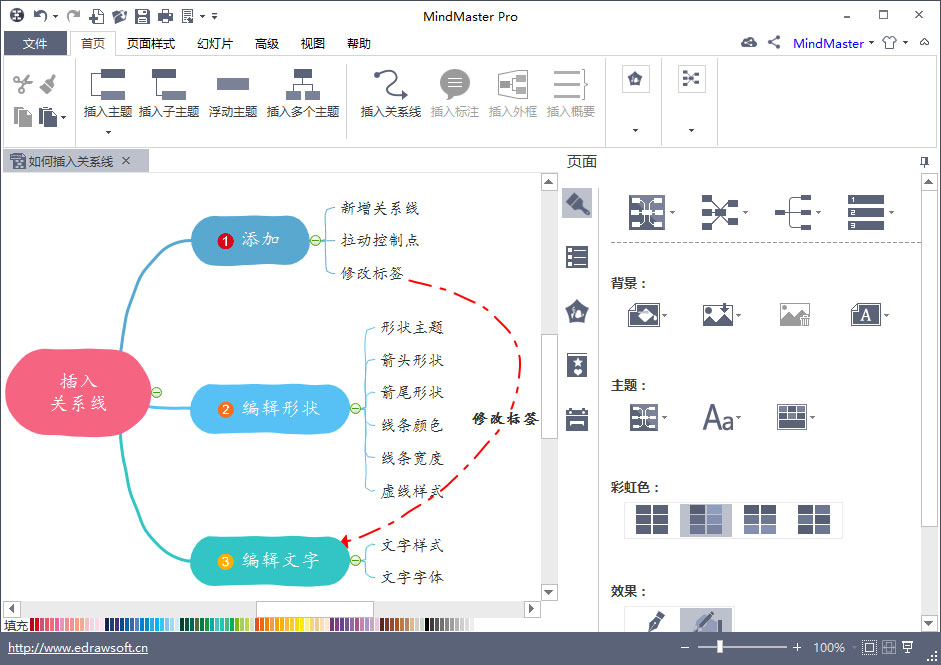The image size is (941, 665).
Task: Toggle the fit-to-window view in status bar
Action: pos(868,647)
